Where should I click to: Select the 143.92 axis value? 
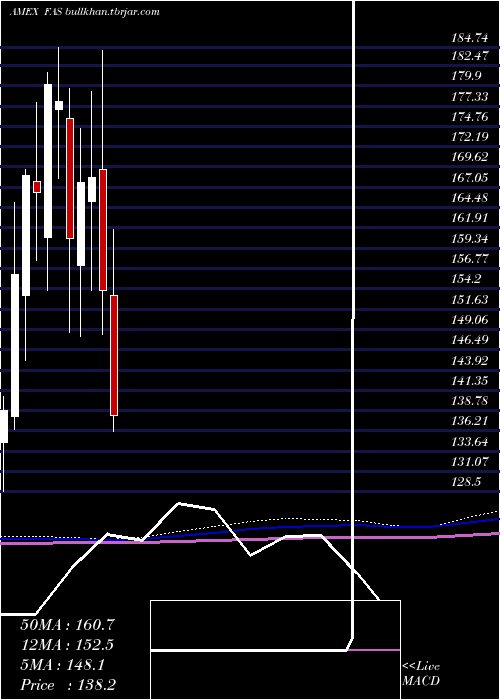(x=470, y=360)
